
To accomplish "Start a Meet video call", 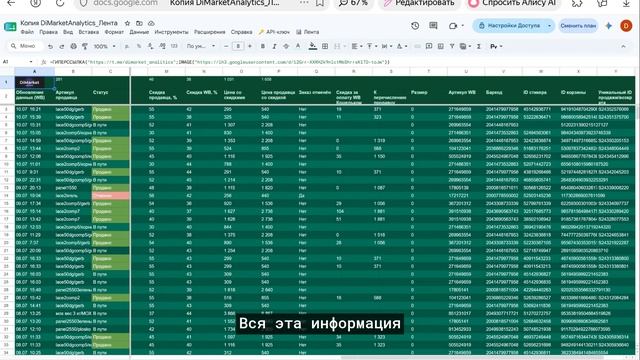I will pyautogui.click(x=453, y=26).
